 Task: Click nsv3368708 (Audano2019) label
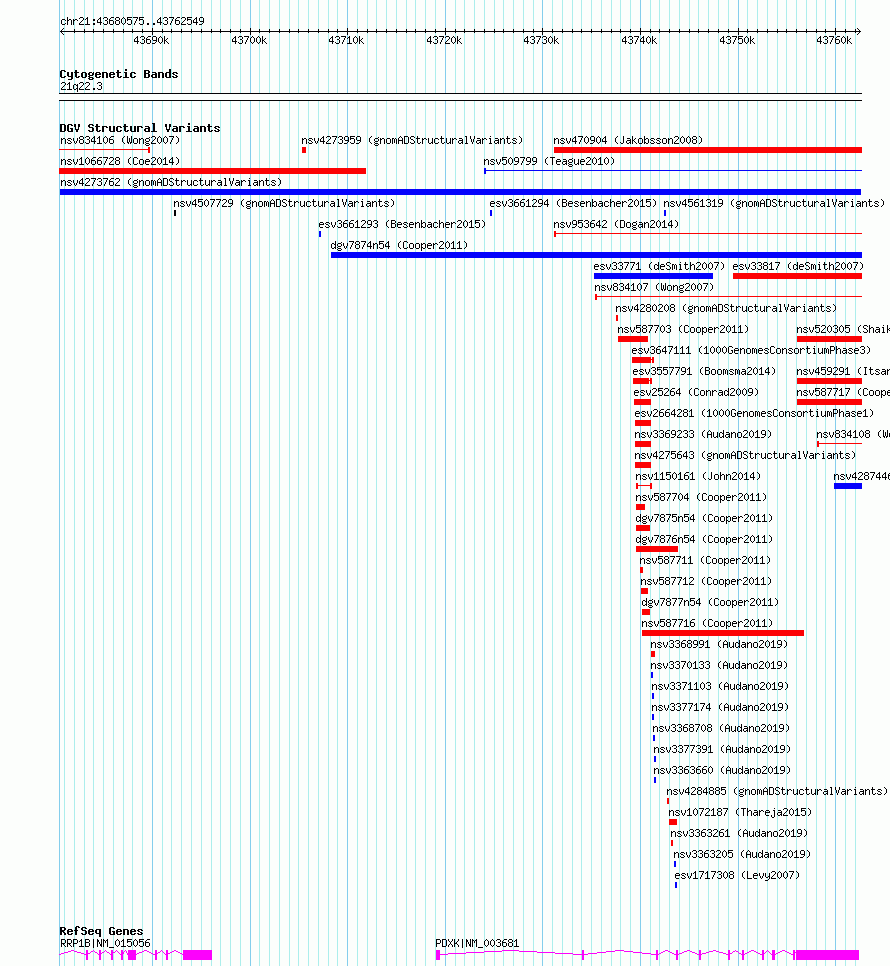721,728
